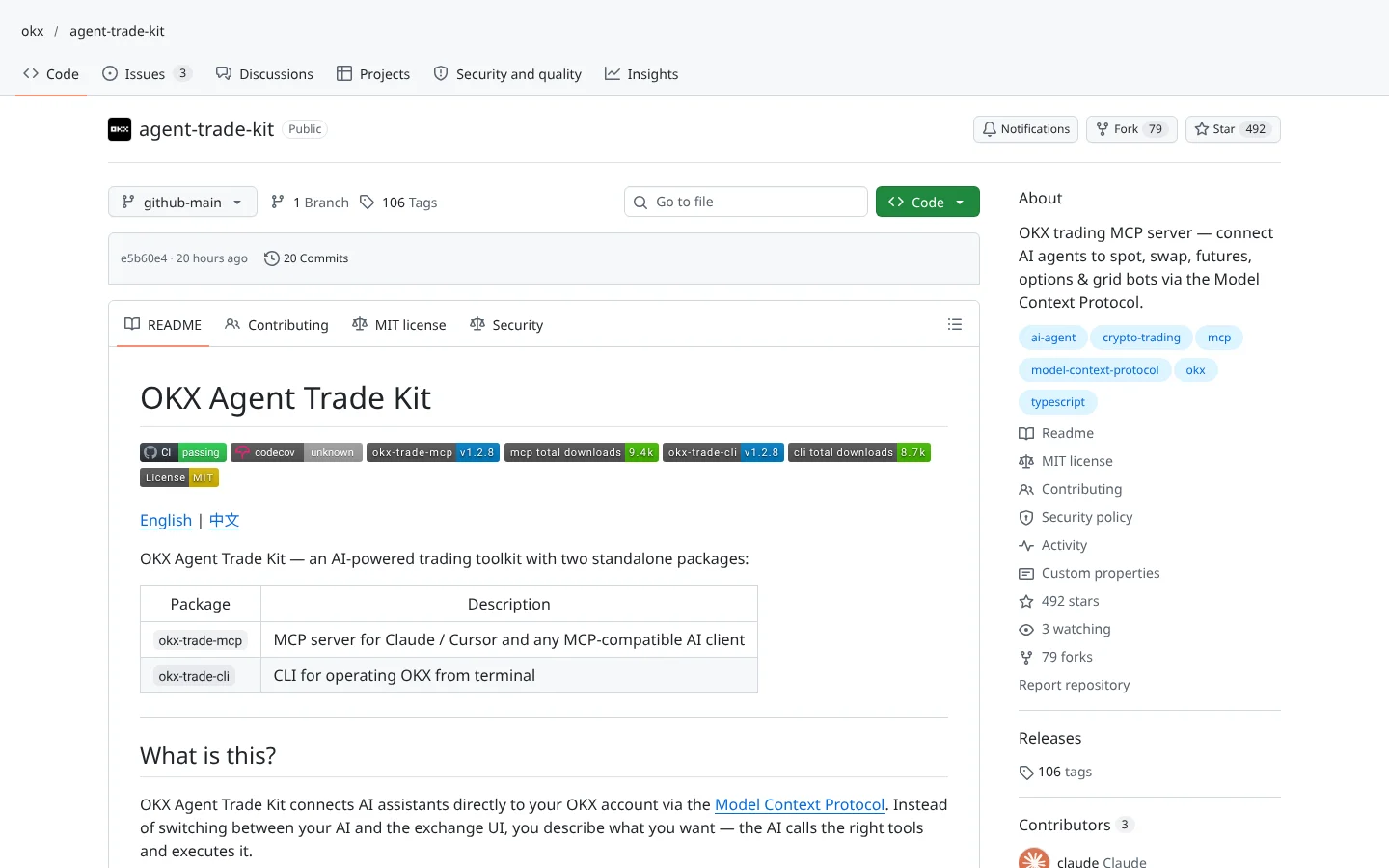Open the README outline list icon
Screen dimensions: 1389x868
955,325
